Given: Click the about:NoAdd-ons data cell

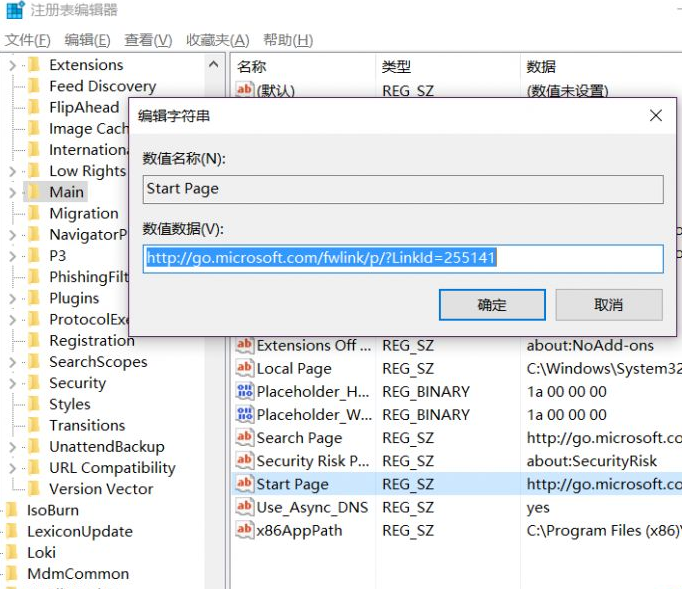Looking at the screenshot, I should tap(590, 345).
